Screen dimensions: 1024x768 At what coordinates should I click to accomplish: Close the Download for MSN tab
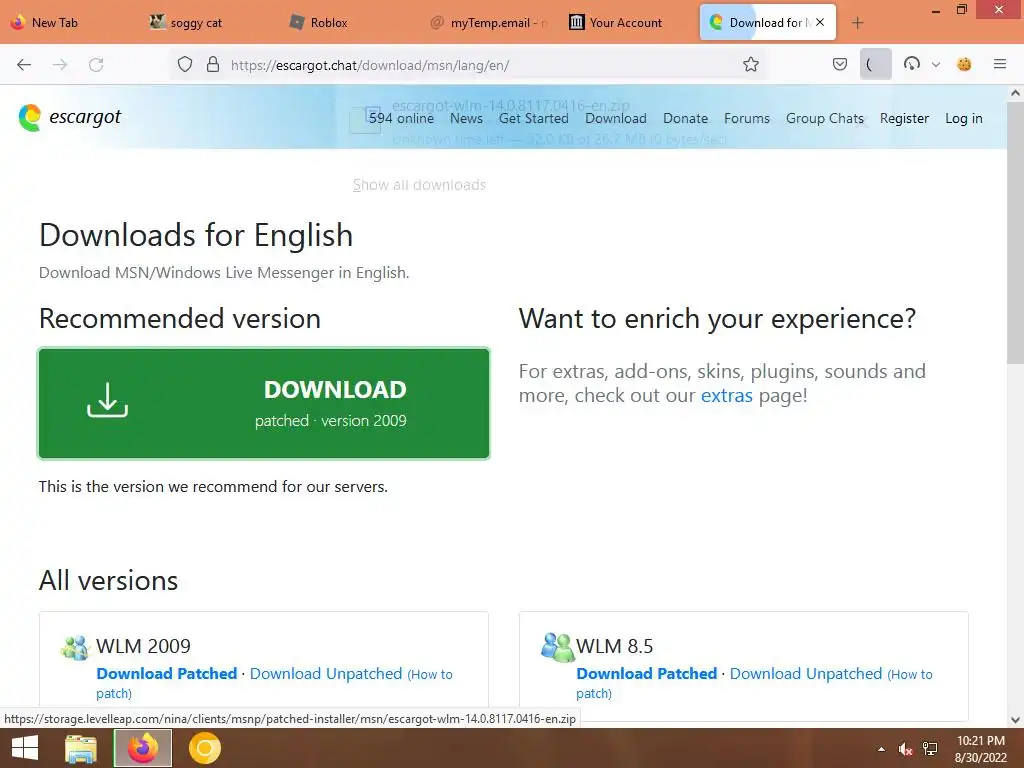(x=820, y=22)
